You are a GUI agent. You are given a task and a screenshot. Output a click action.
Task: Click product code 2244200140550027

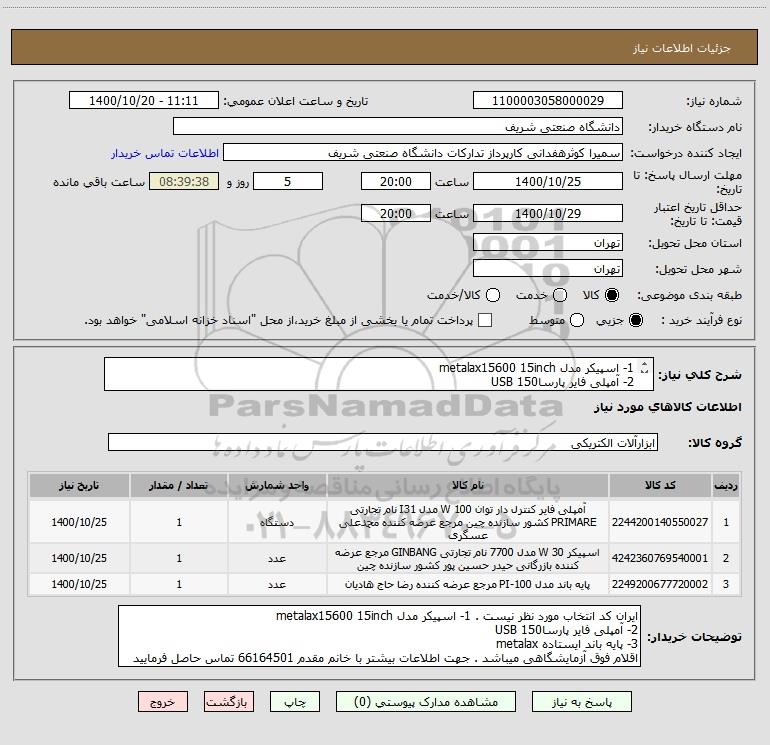[x=660, y=522]
